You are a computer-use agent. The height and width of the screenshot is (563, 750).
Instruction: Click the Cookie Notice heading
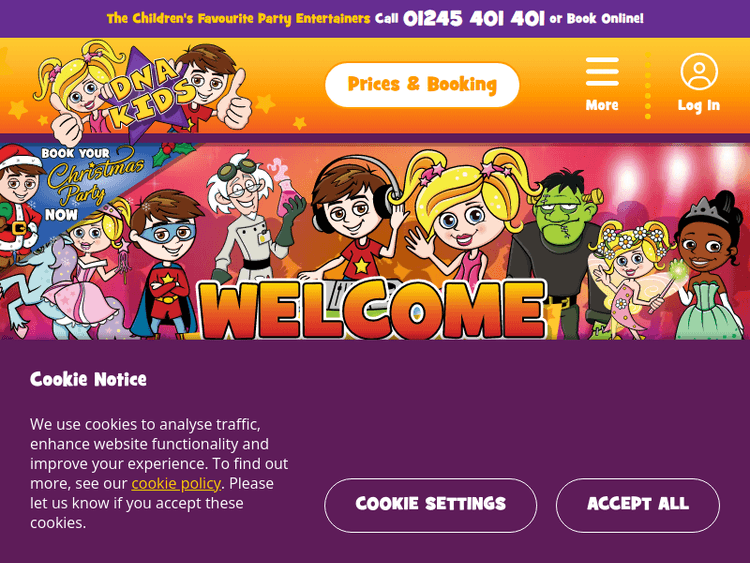[x=88, y=379]
